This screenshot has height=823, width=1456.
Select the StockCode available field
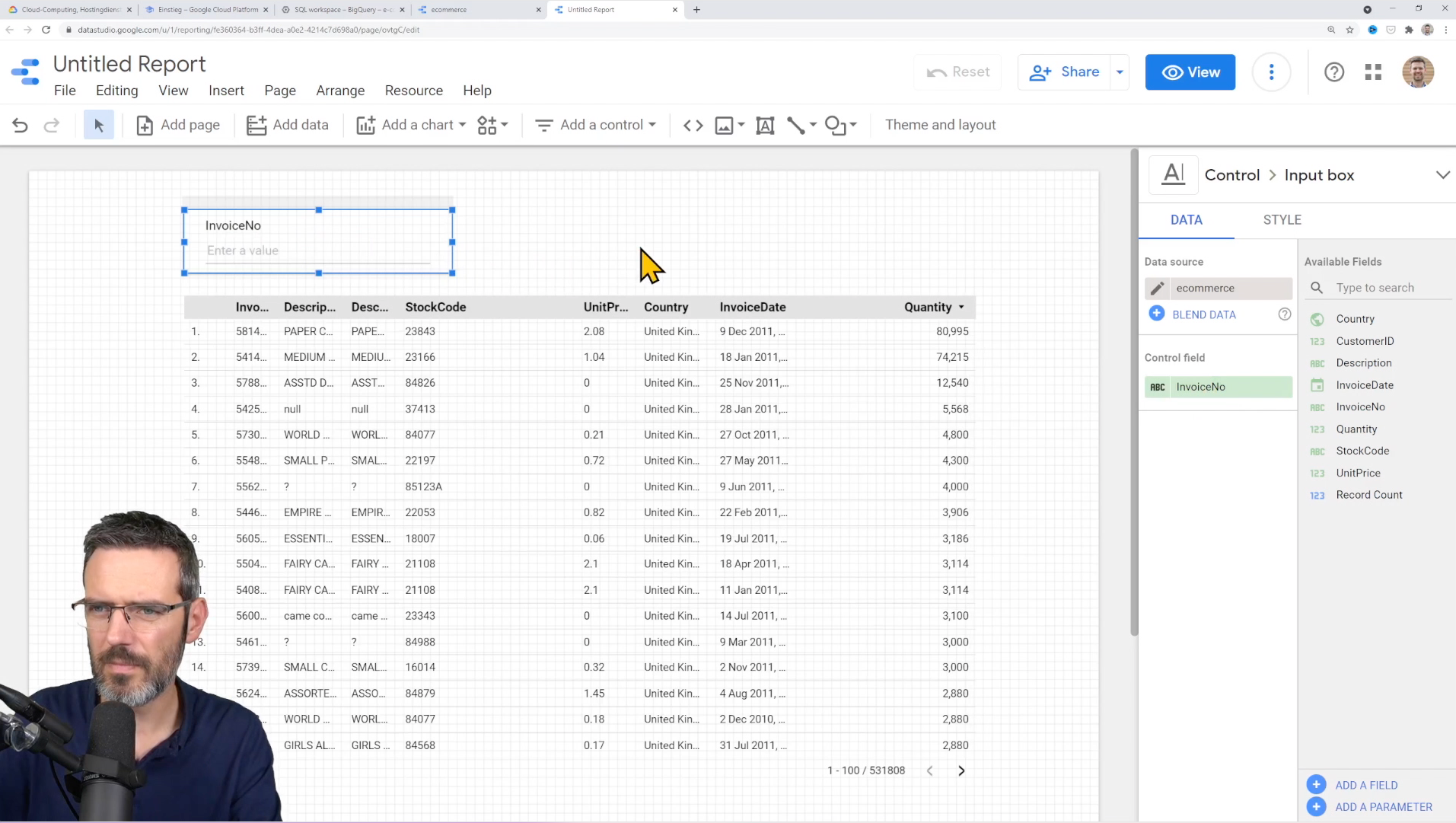1362,451
